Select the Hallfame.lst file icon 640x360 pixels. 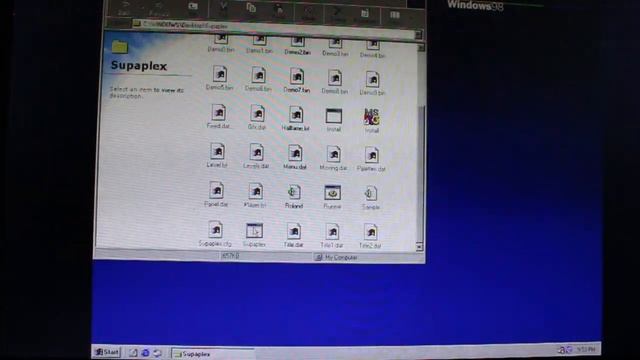(x=296, y=115)
